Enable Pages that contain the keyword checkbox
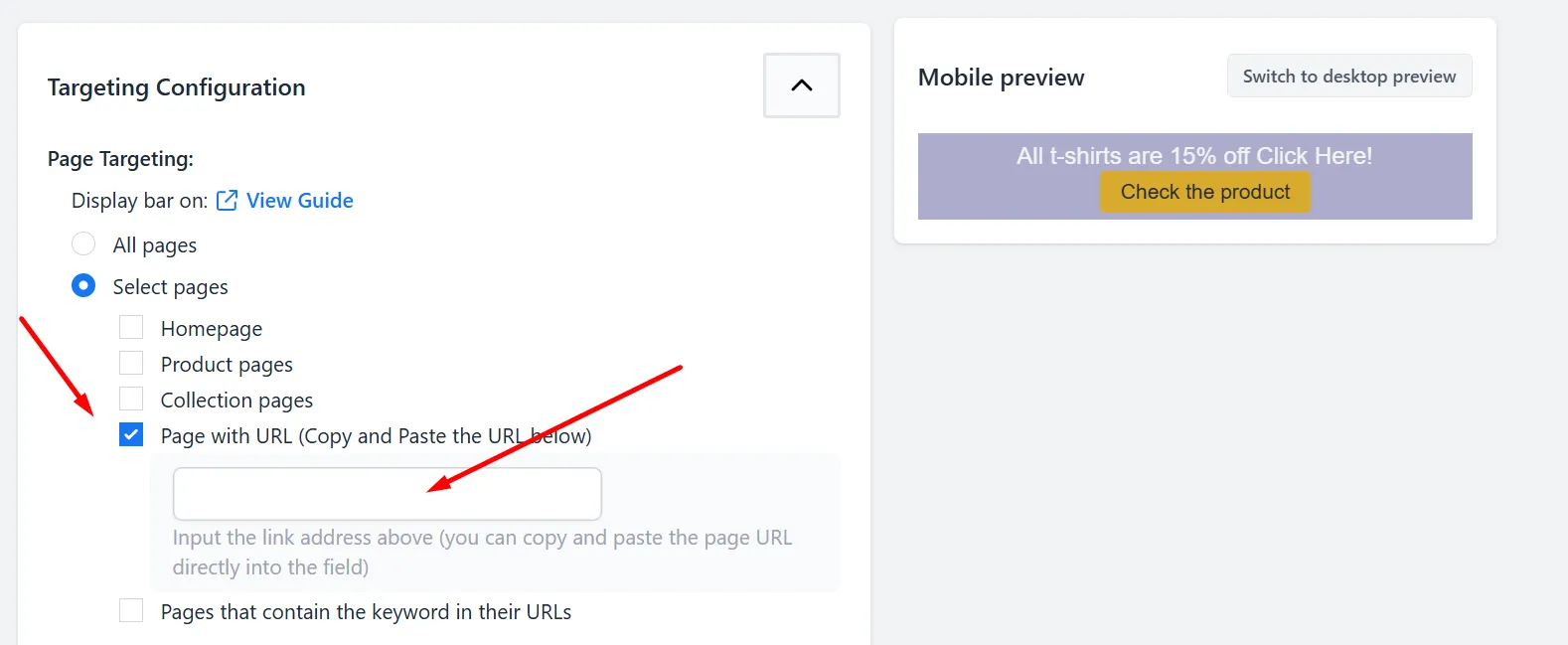This screenshot has width=1568, height=645. pos(131,610)
